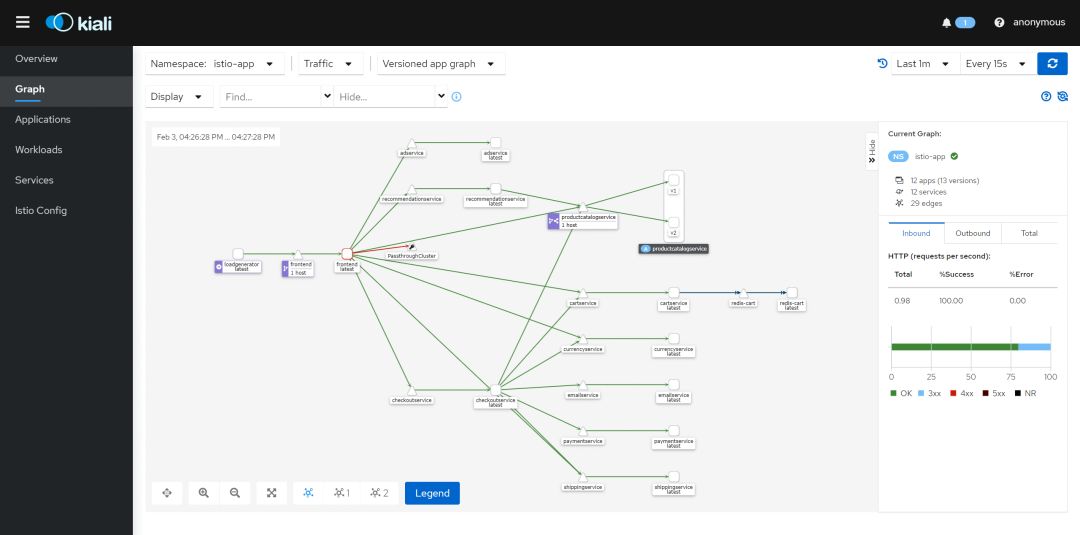Click in the Find text field
The height and width of the screenshot is (535, 1080).
tap(271, 97)
